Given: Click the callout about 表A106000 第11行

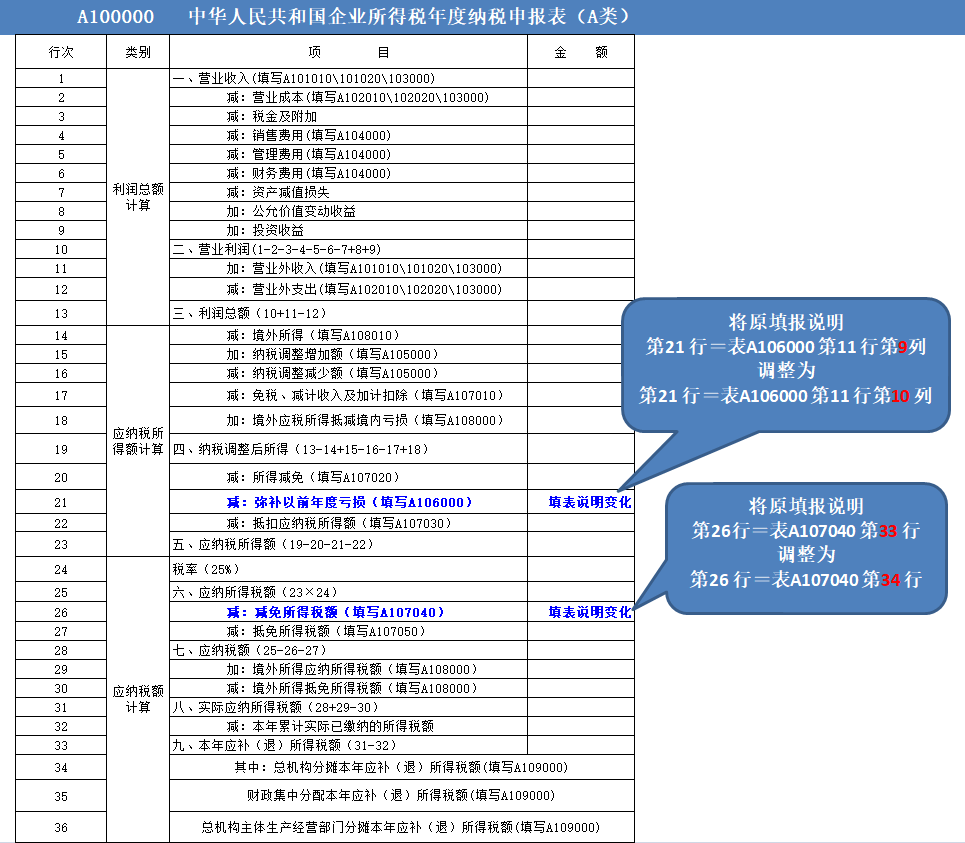Looking at the screenshot, I should click(x=785, y=364).
